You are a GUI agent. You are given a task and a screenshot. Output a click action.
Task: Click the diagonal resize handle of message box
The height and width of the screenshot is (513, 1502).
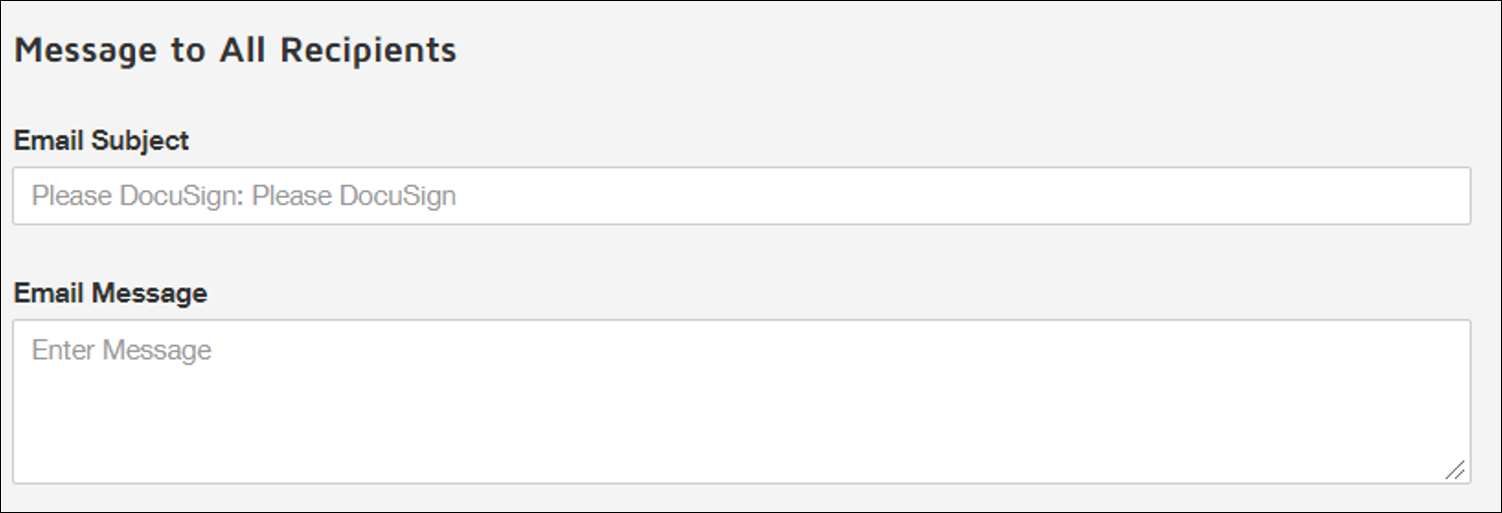coord(1455,470)
